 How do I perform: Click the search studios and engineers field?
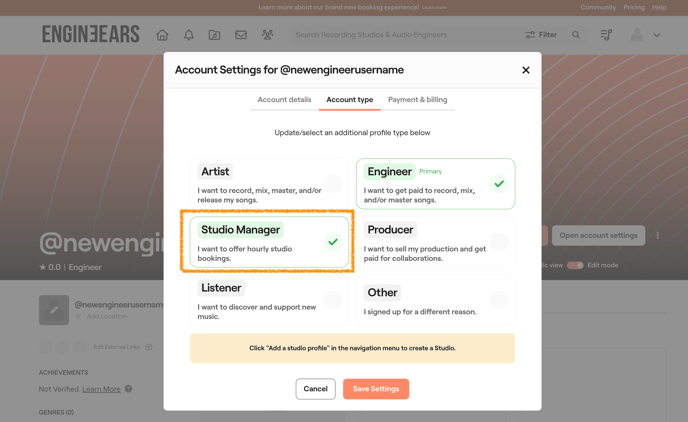coord(400,35)
